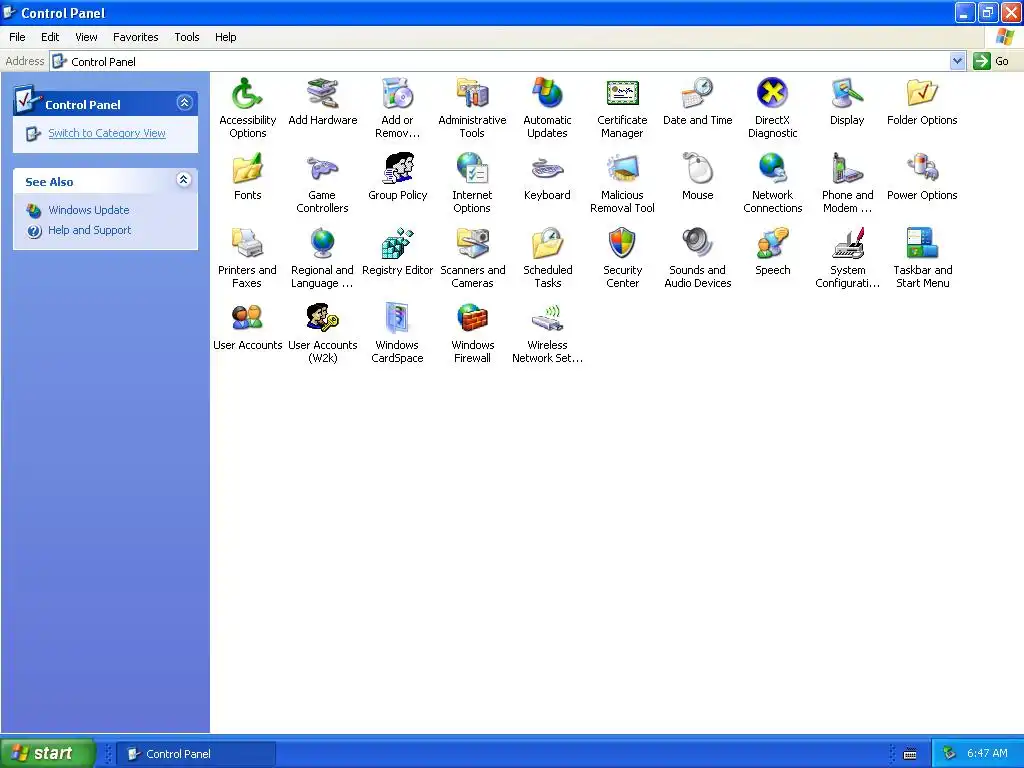Open Add Hardware wizard icon
This screenshot has width=1024, height=768.
[323, 93]
